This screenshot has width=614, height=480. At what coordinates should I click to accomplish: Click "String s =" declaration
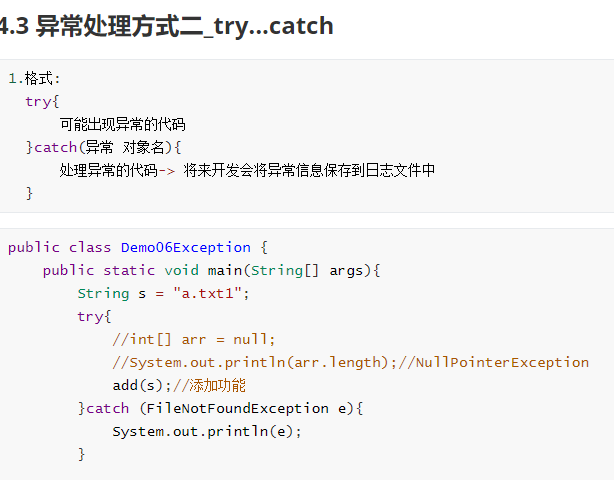[121, 294]
